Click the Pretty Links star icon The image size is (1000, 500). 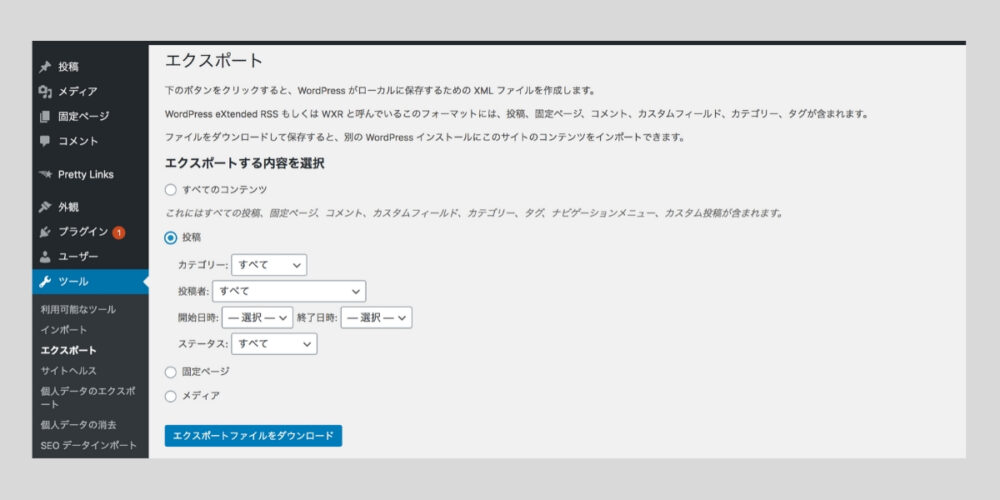point(45,174)
